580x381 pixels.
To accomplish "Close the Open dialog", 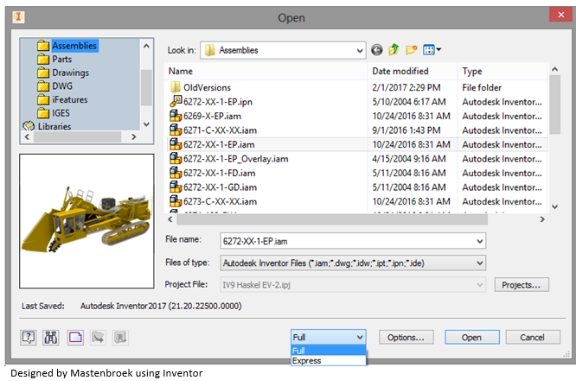I will (561, 15).
